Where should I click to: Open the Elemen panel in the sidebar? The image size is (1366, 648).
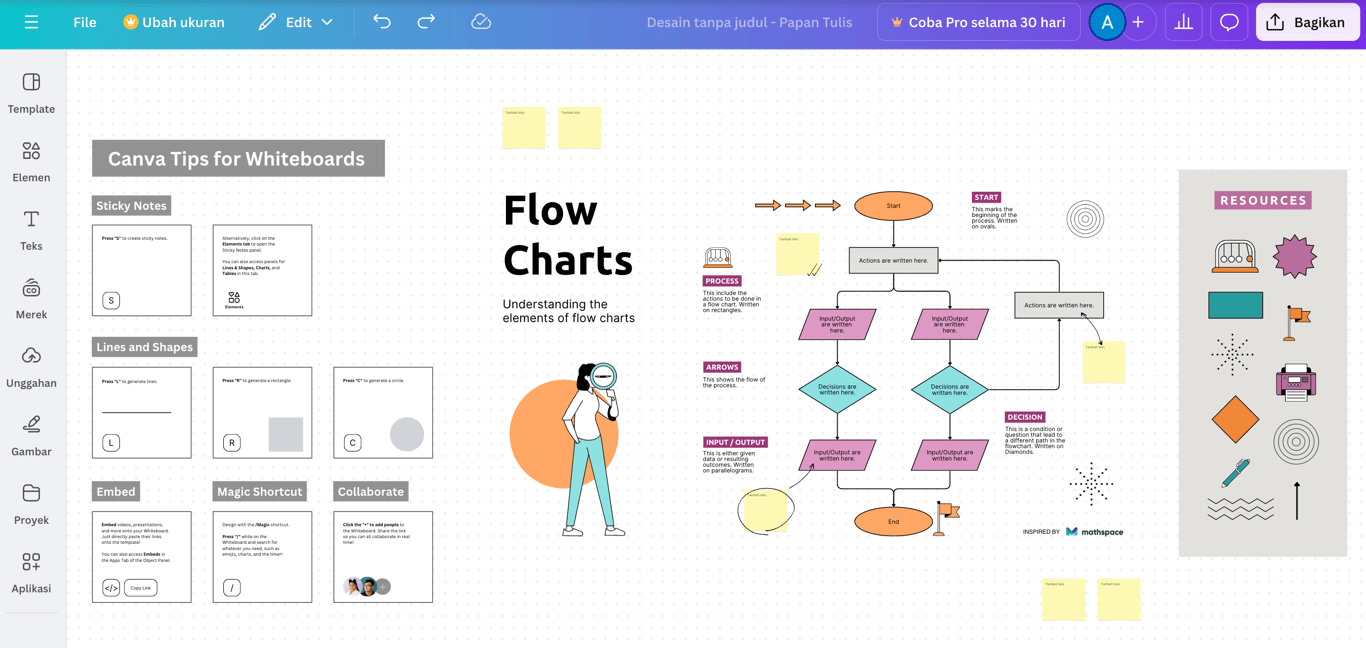(x=31, y=163)
